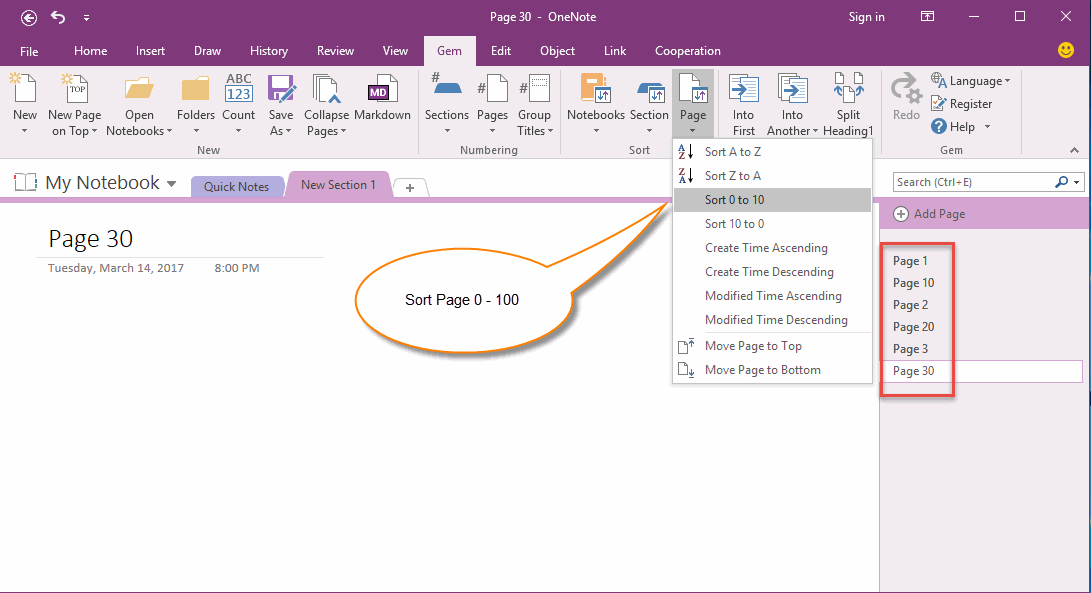
Task: Open the Quick Notes section tab
Action: (x=237, y=187)
